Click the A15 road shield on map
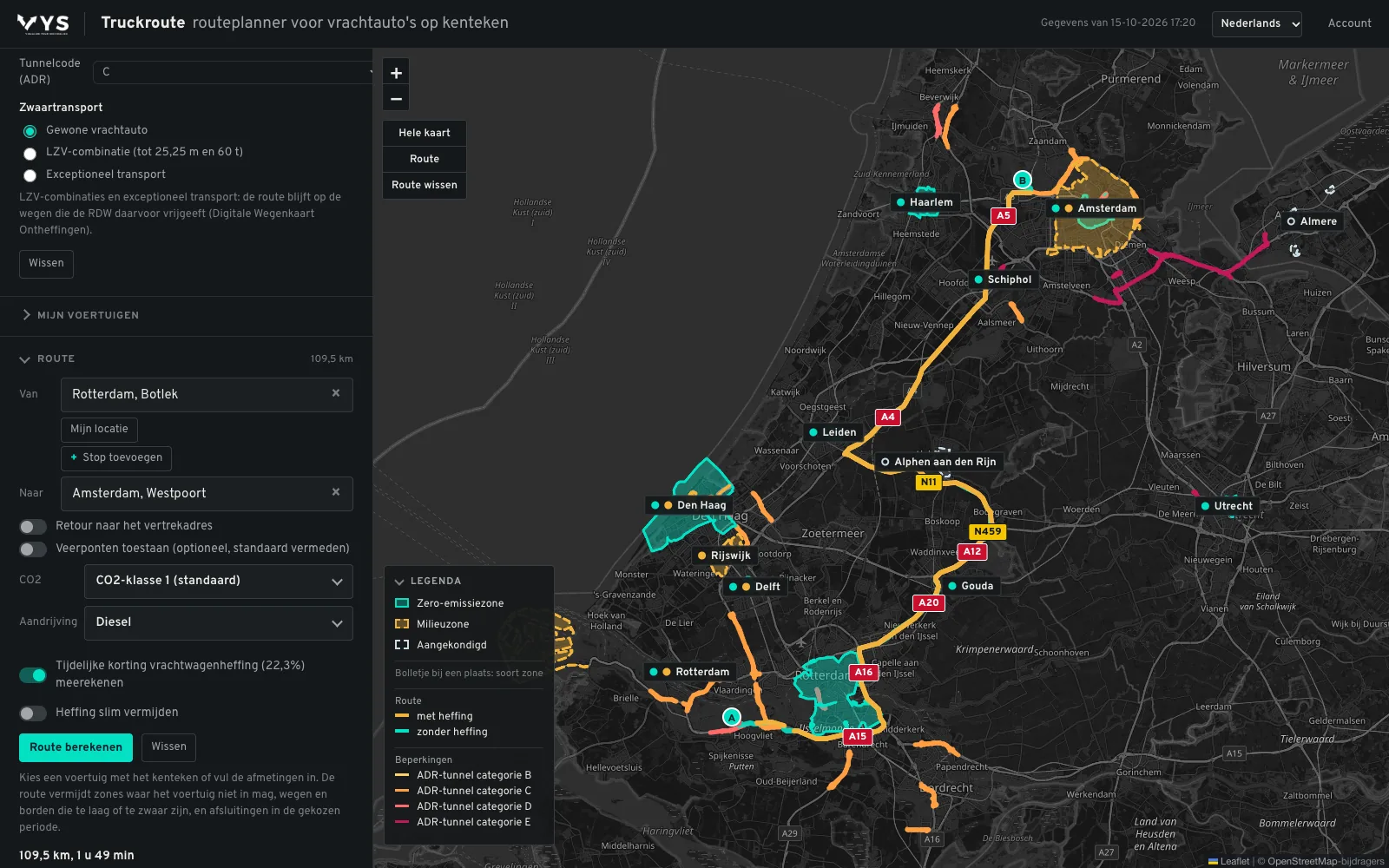The image size is (1389, 868). (858, 736)
